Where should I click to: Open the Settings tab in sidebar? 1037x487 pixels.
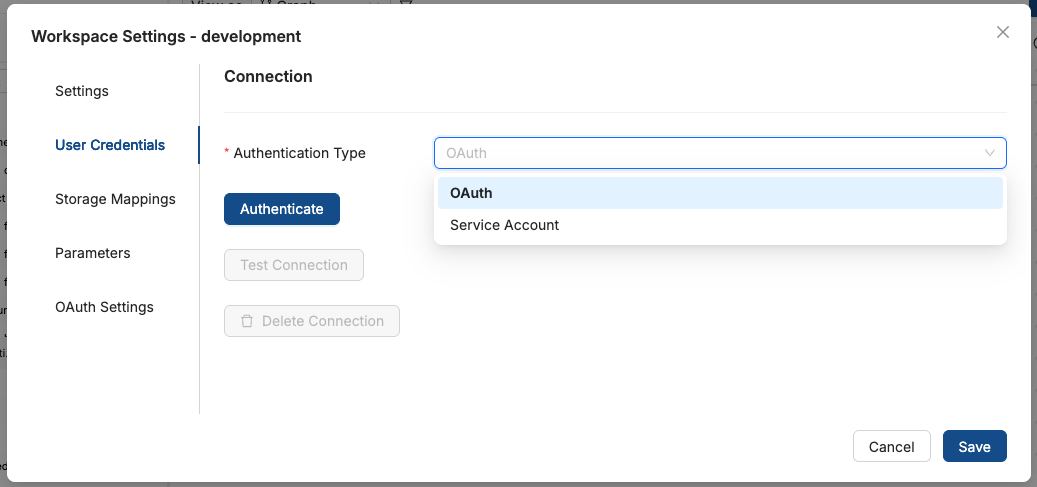[x=82, y=91]
